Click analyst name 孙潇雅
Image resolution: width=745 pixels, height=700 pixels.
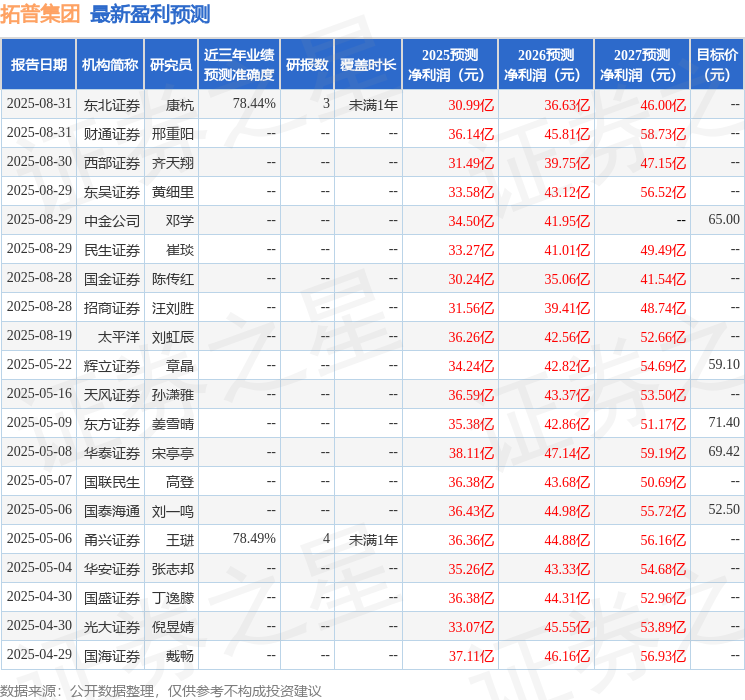pos(173,395)
